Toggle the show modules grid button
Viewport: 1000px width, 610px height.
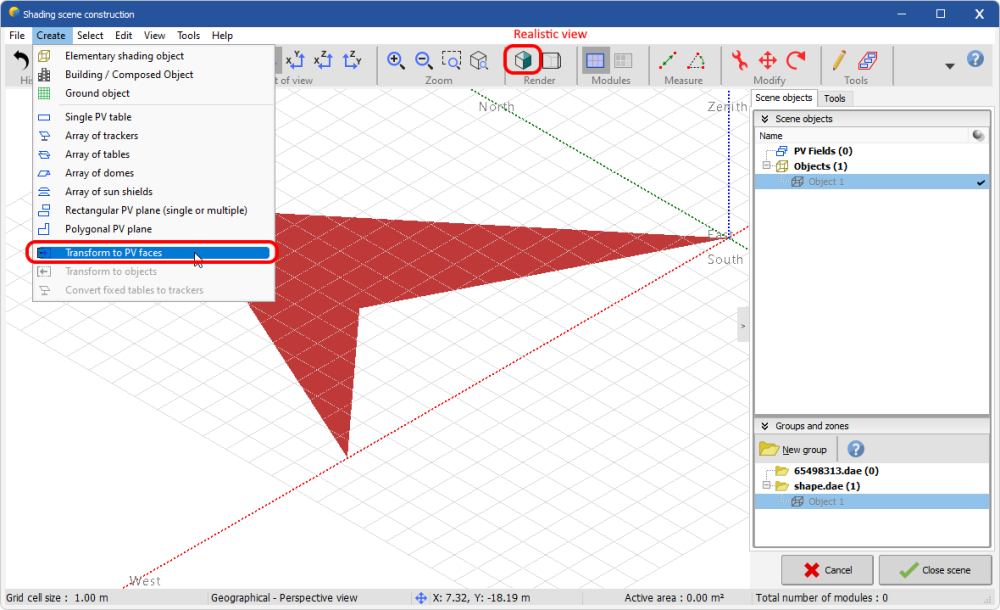click(595, 60)
